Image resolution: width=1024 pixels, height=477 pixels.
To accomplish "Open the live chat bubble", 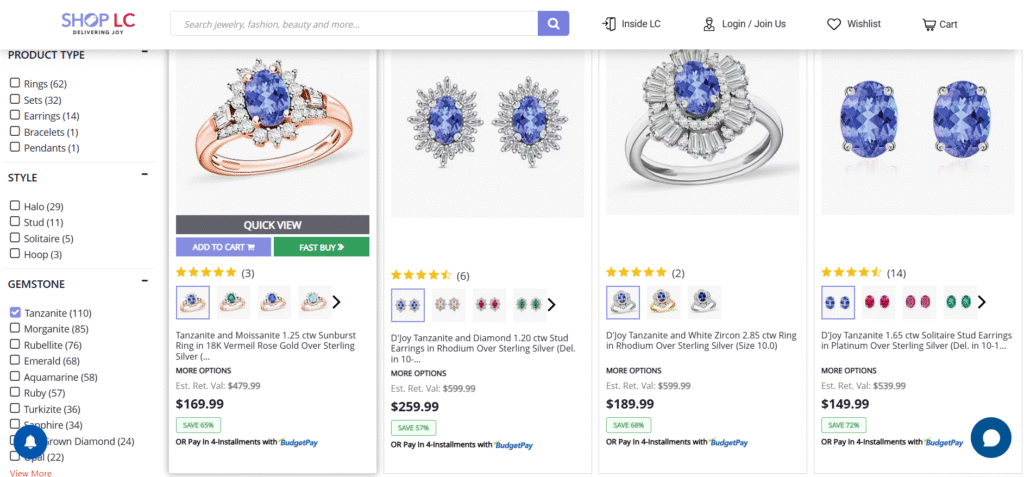I will tap(990, 438).
